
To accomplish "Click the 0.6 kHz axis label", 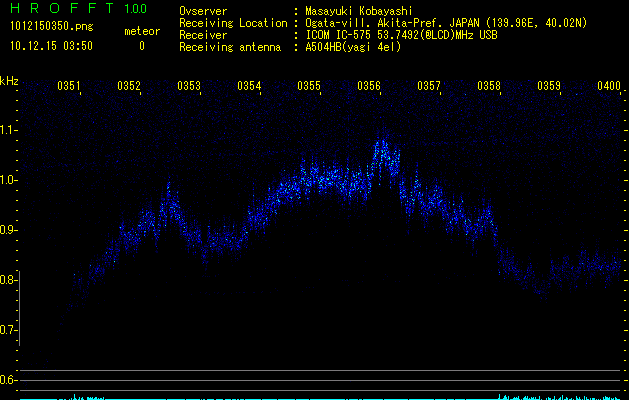I will 8,380.
